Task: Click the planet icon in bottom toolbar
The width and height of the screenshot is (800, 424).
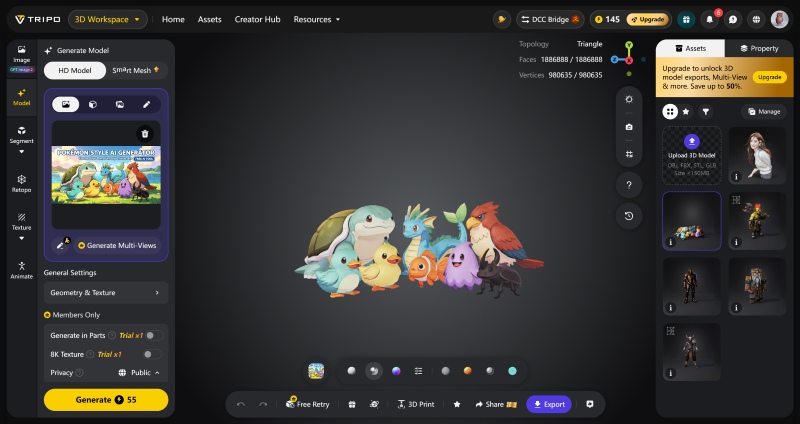Action: point(374,404)
